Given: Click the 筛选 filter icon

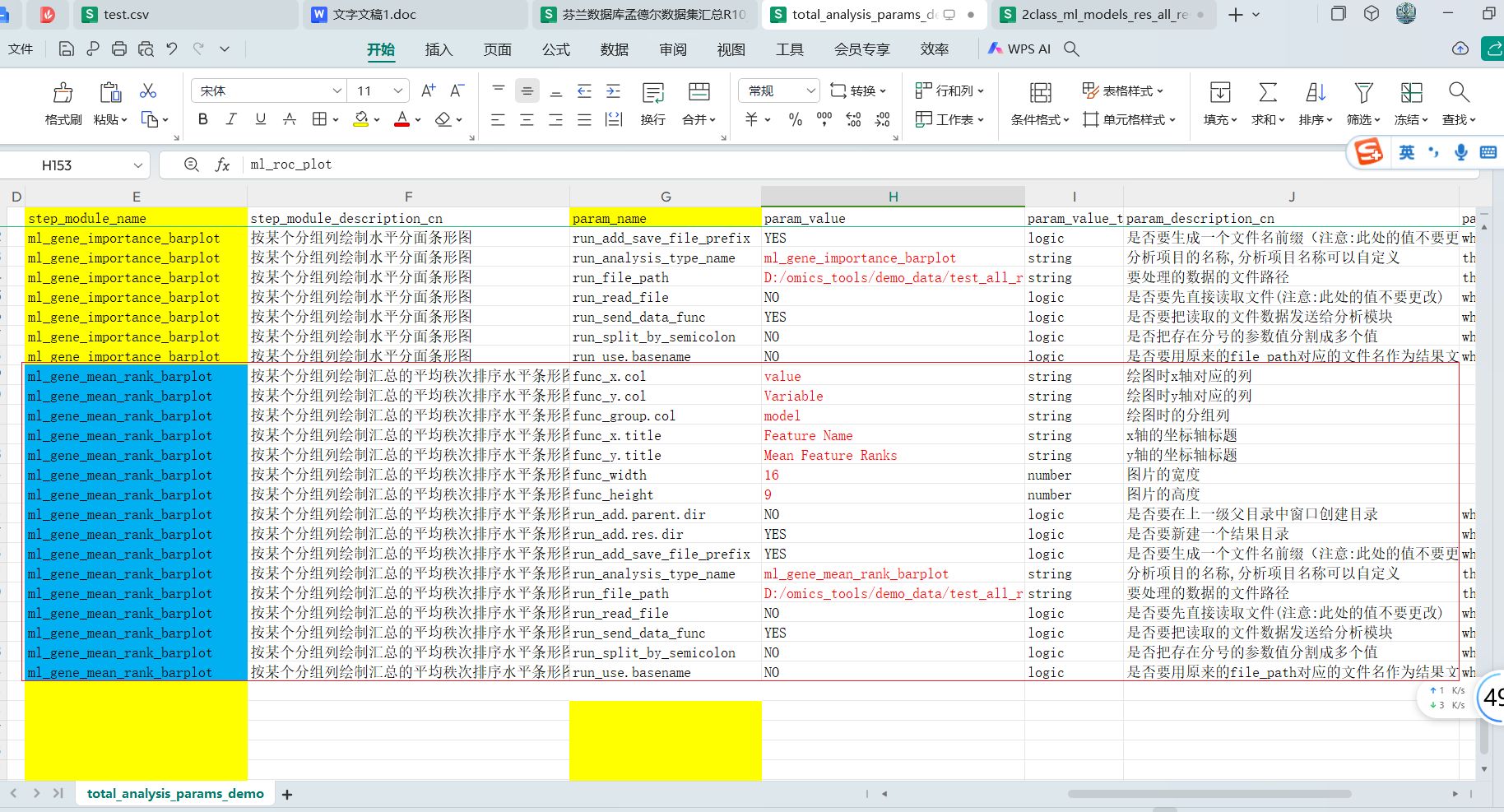Looking at the screenshot, I should pyautogui.click(x=1363, y=92).
